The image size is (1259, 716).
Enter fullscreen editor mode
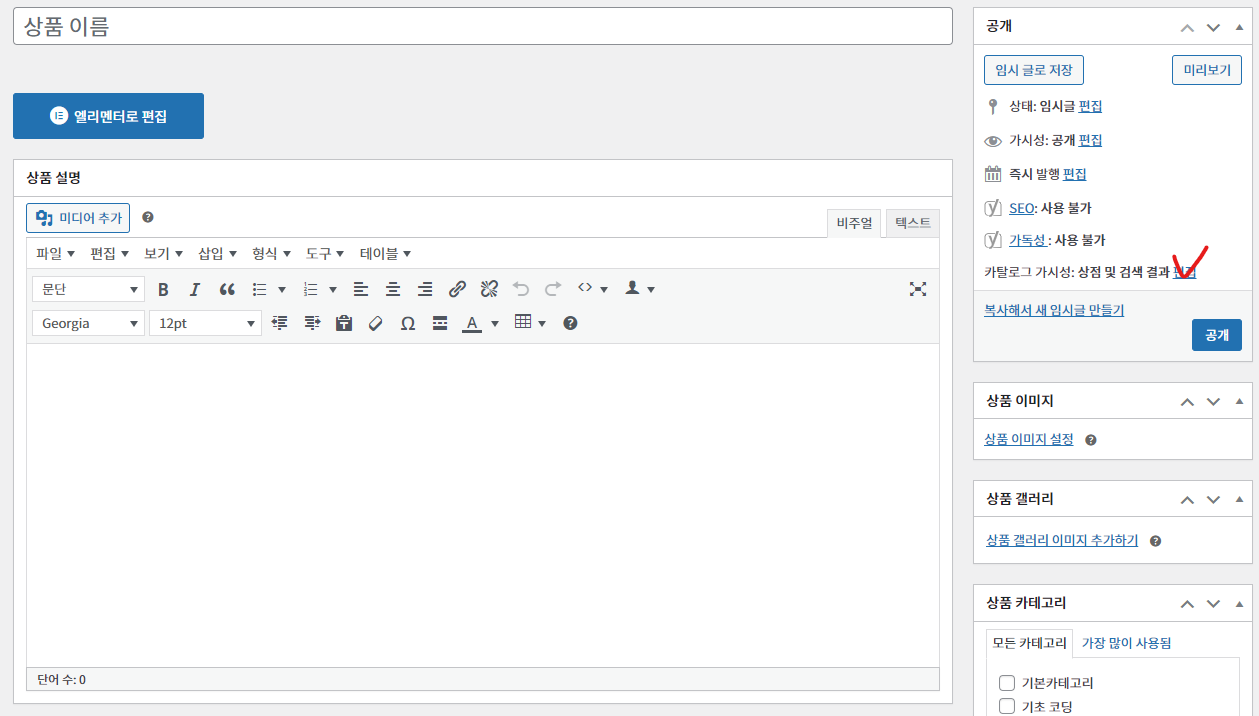917,290
